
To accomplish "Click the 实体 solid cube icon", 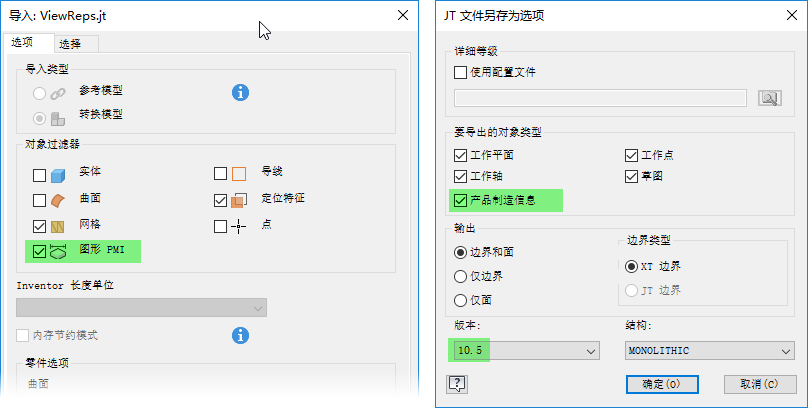I will click(58, 174).
